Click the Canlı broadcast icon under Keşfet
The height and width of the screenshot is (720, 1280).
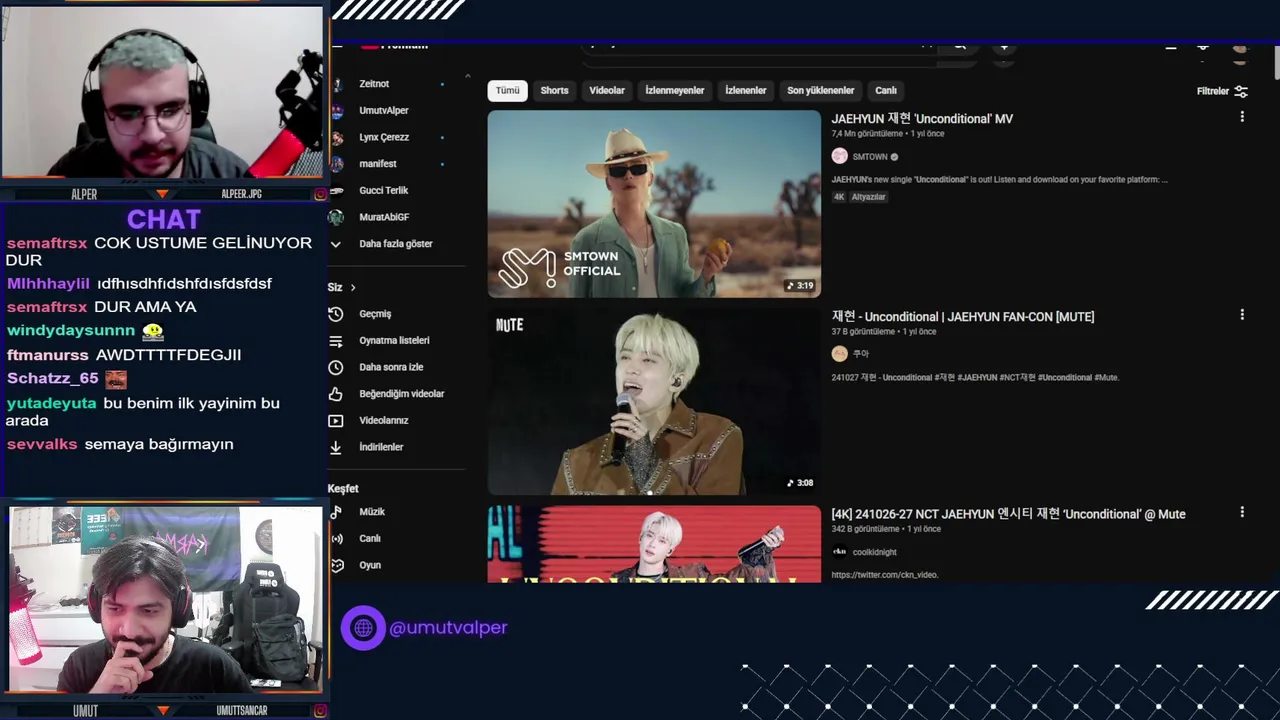point(337,538)
